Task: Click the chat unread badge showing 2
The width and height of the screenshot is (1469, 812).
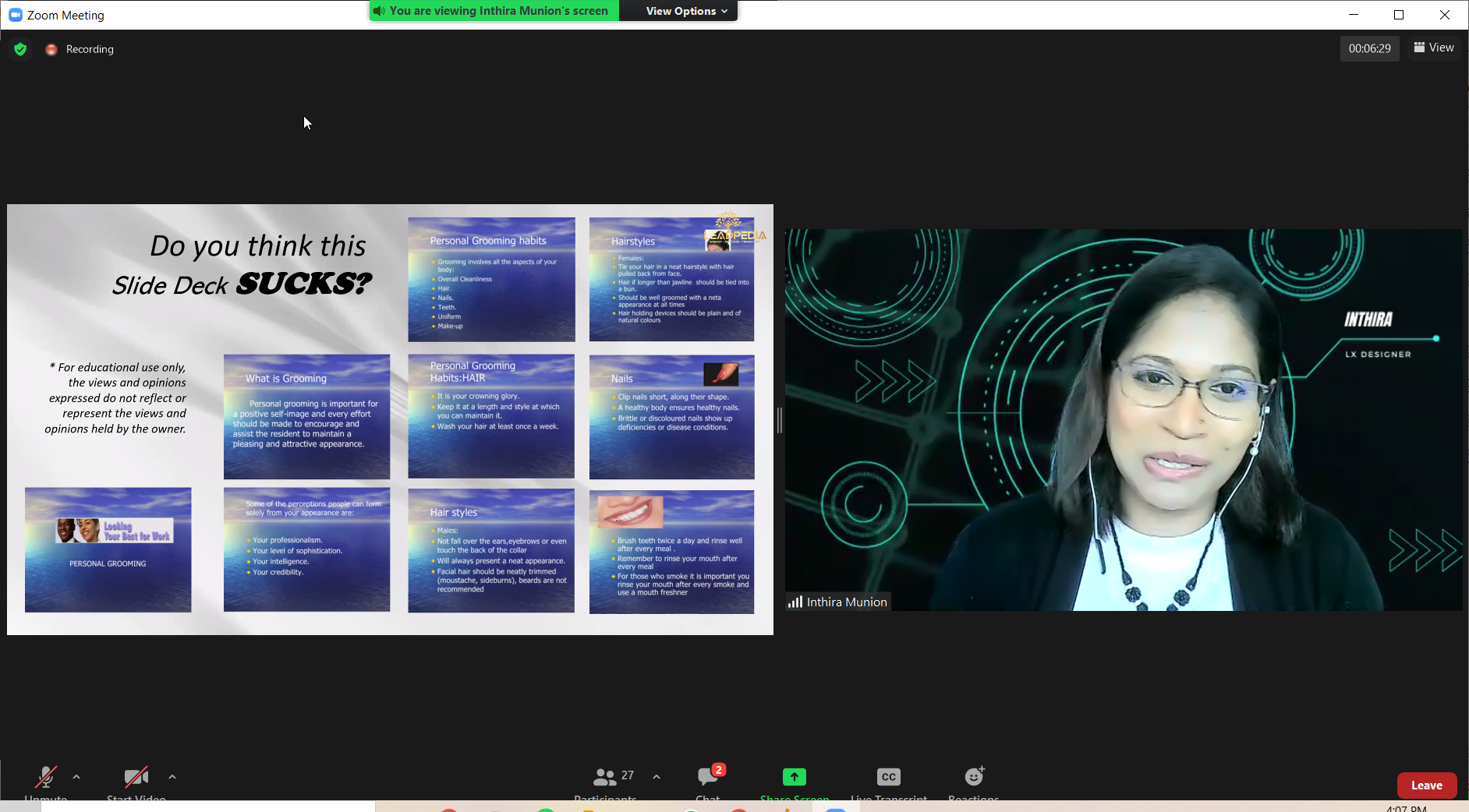Action: [719, 770]
